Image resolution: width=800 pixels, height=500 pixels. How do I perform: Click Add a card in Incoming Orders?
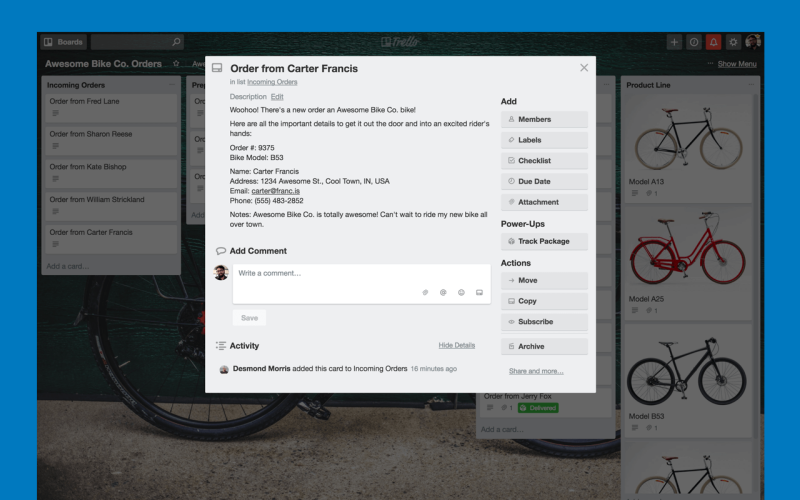(68, 266)
